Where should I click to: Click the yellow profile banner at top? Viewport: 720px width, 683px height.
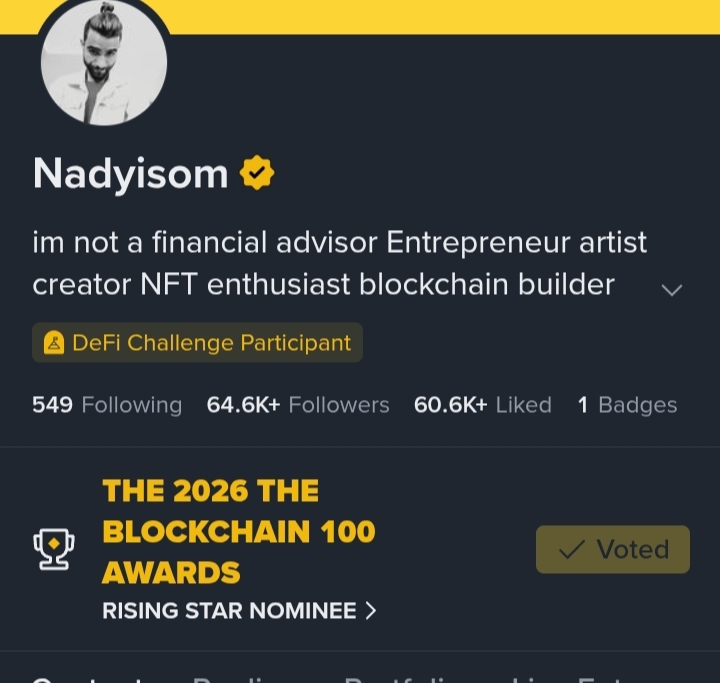[444, 17]
